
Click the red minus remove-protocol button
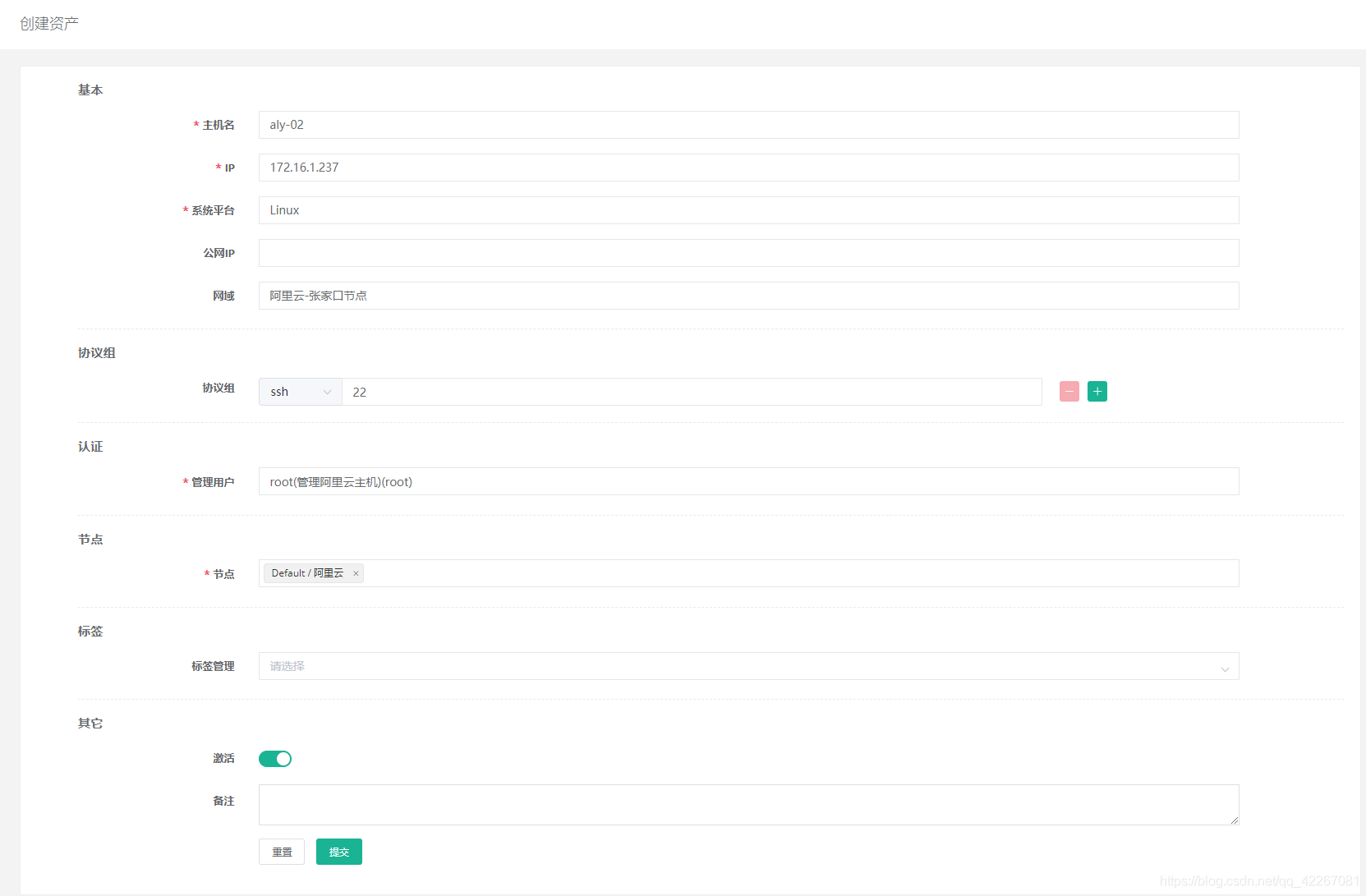point(1069,392)
